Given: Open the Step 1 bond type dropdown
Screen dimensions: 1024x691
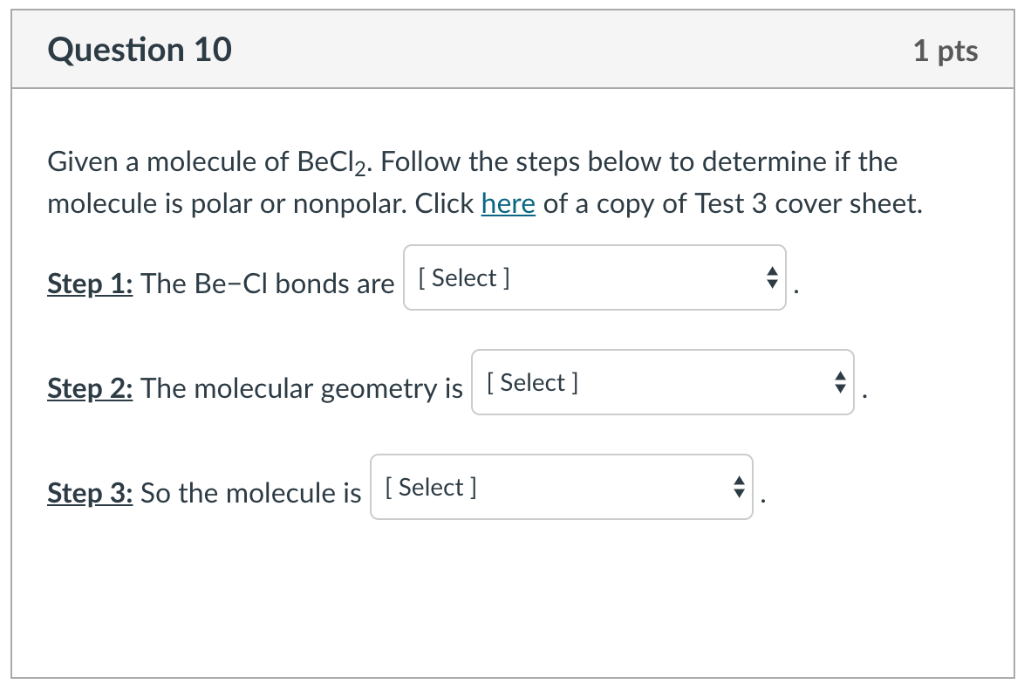Looking at the screenshot, I should click(595, 278).
